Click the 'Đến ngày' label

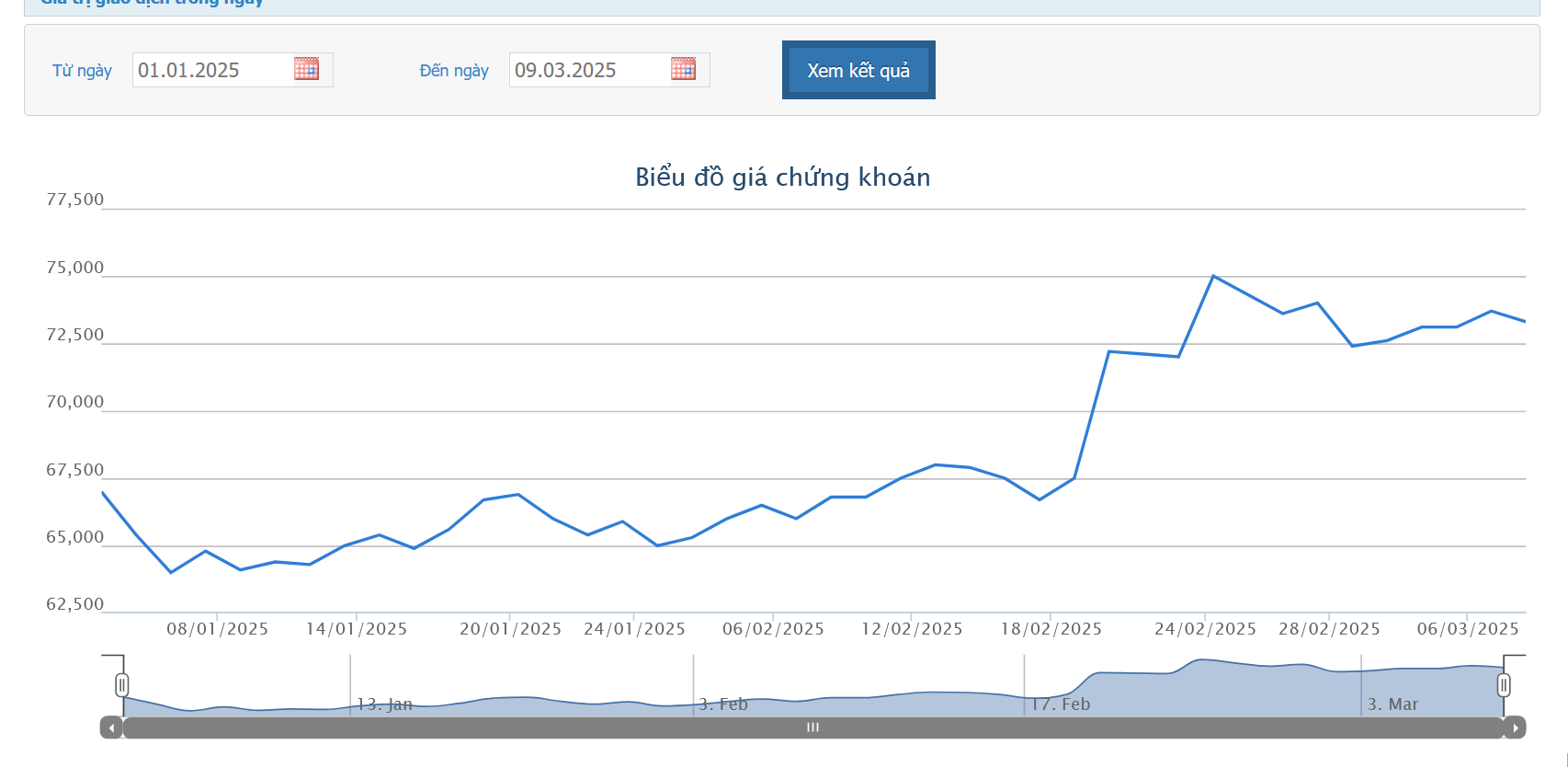point(454,71)
